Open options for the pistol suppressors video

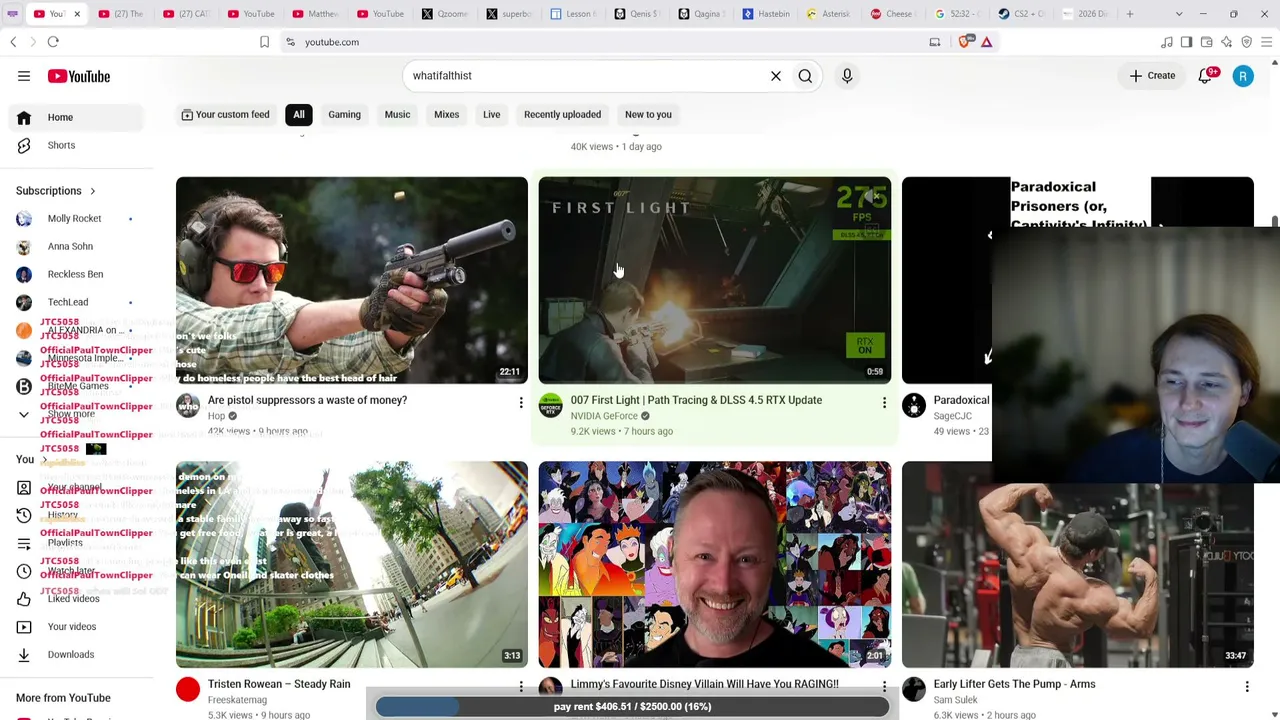(x=521, y=403)
